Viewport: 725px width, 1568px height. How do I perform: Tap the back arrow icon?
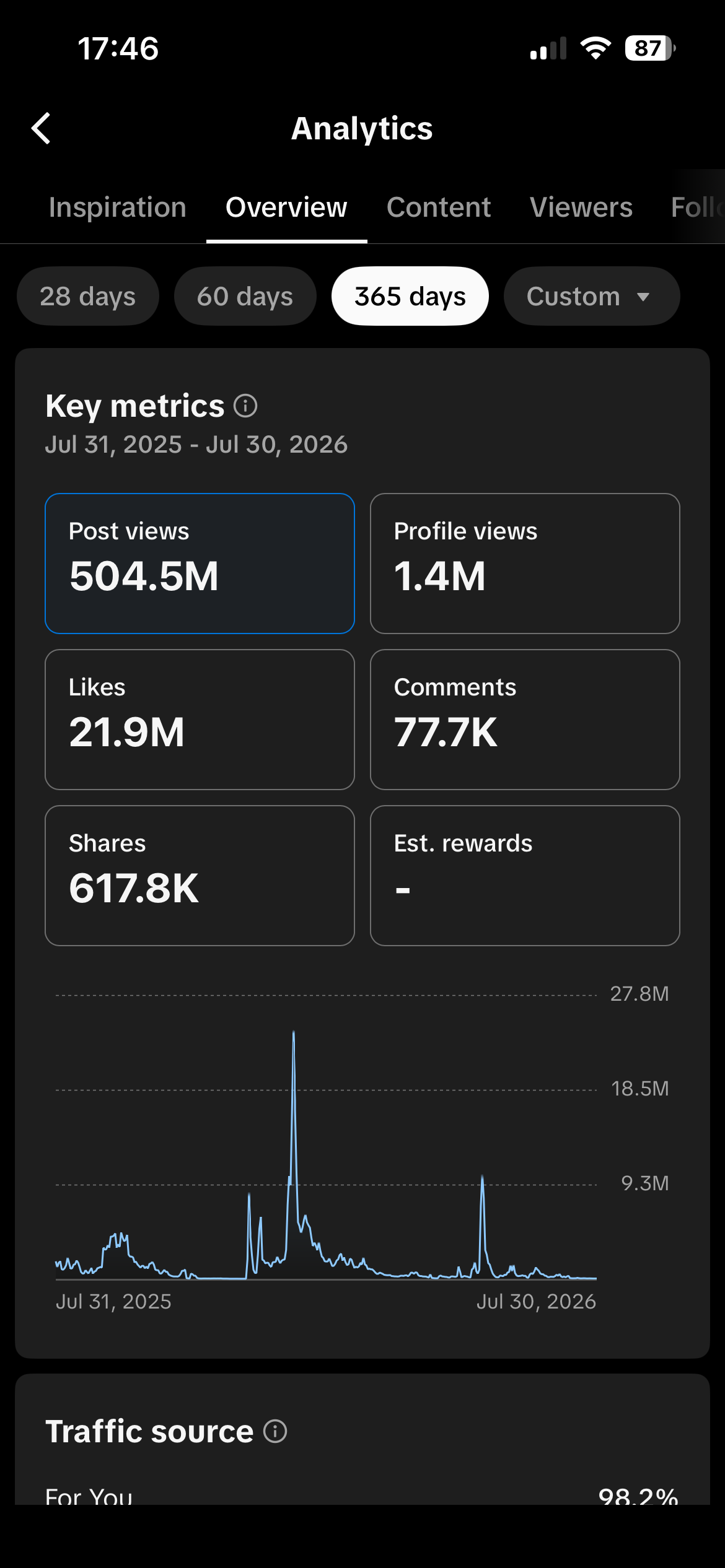[x=41, y=128]
